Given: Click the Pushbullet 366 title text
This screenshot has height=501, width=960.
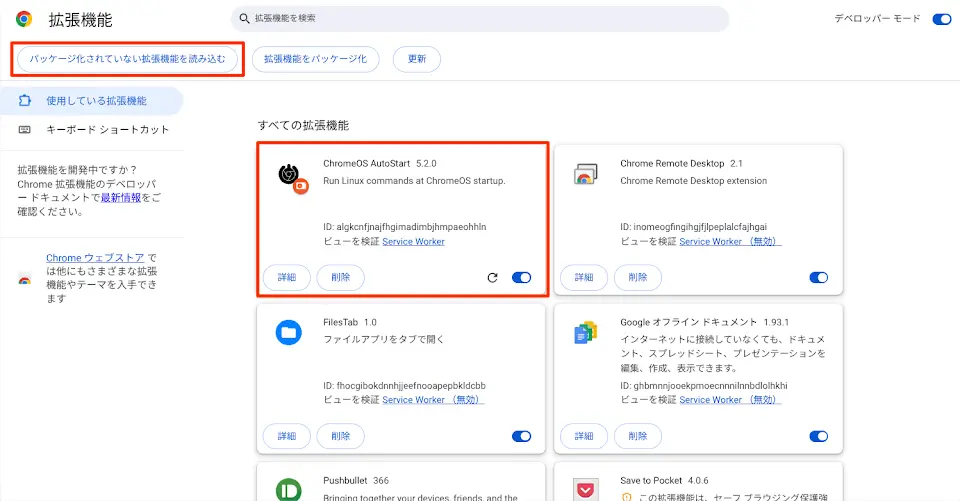Looking at the screenshot, I should 356,481.
